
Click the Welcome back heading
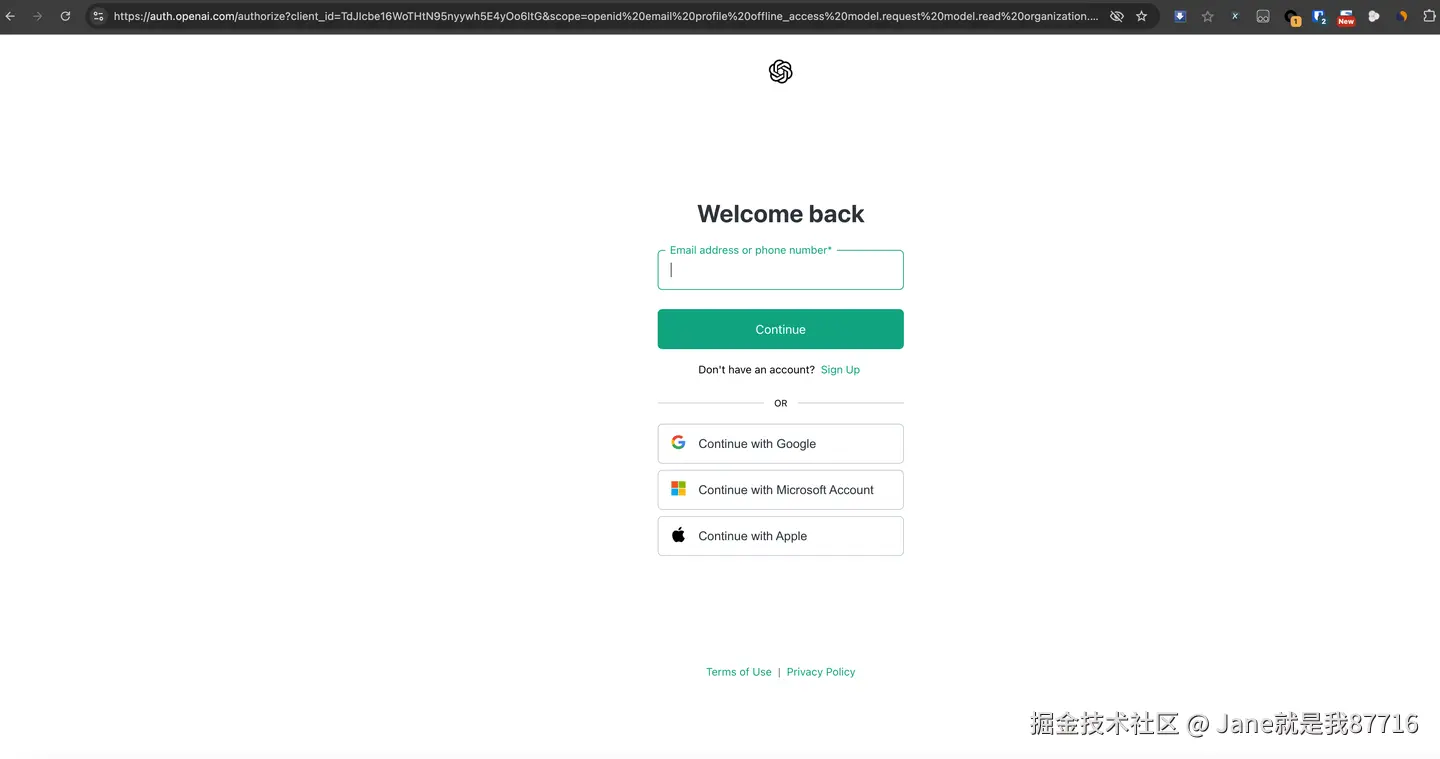(780, 214)
